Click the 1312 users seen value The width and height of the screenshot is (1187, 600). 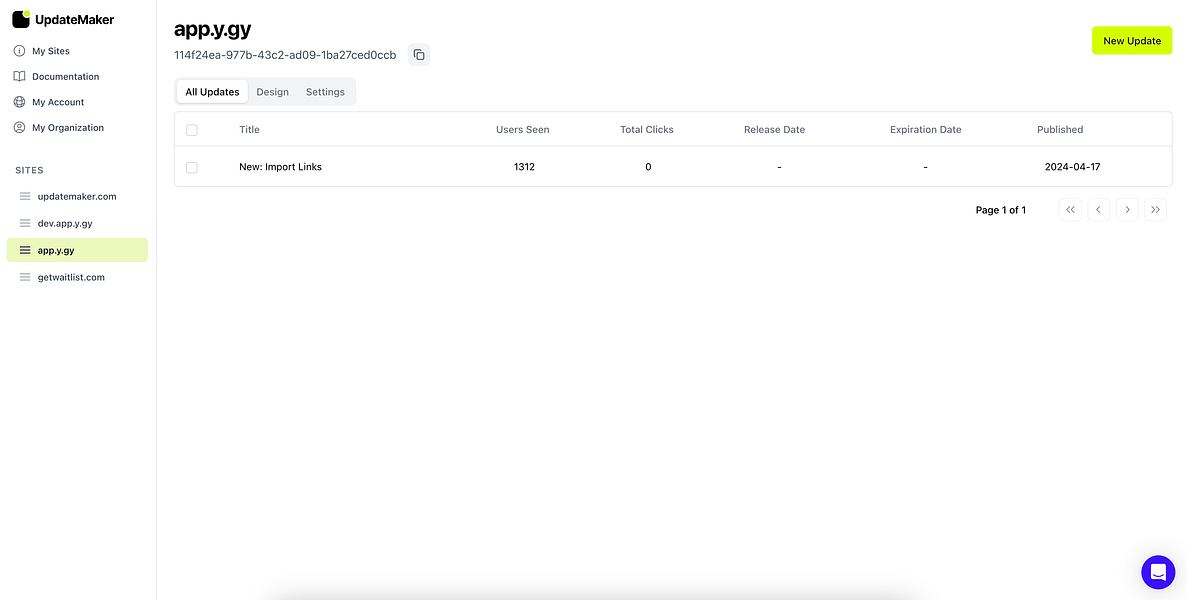pos(524,166)
